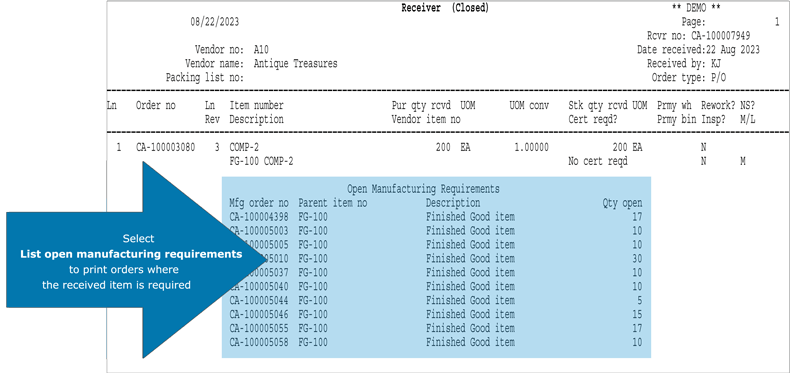Click mfg order CA-100004398

click(259, 217)
